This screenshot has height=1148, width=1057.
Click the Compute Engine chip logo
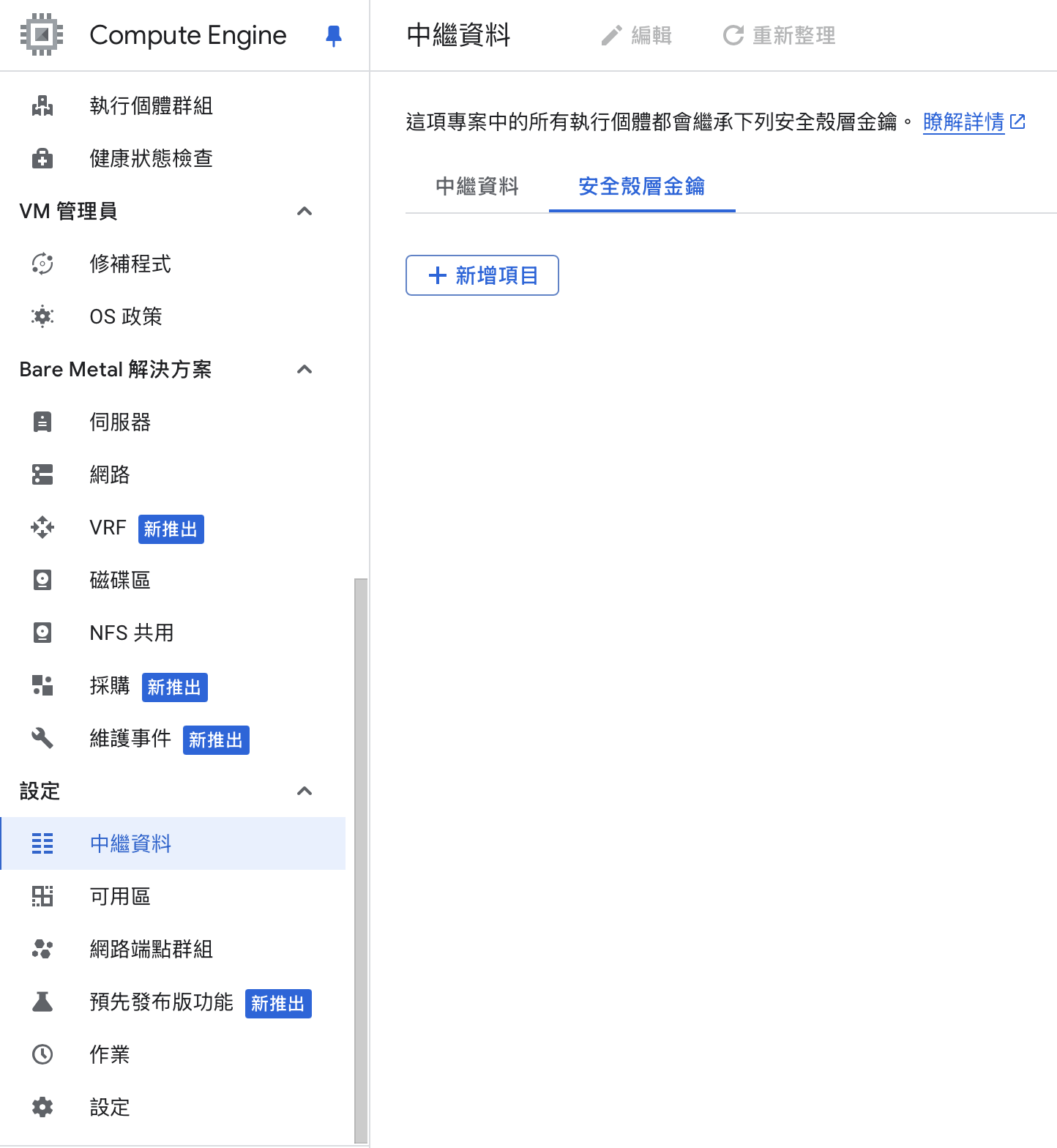click(x=42, y=34)
